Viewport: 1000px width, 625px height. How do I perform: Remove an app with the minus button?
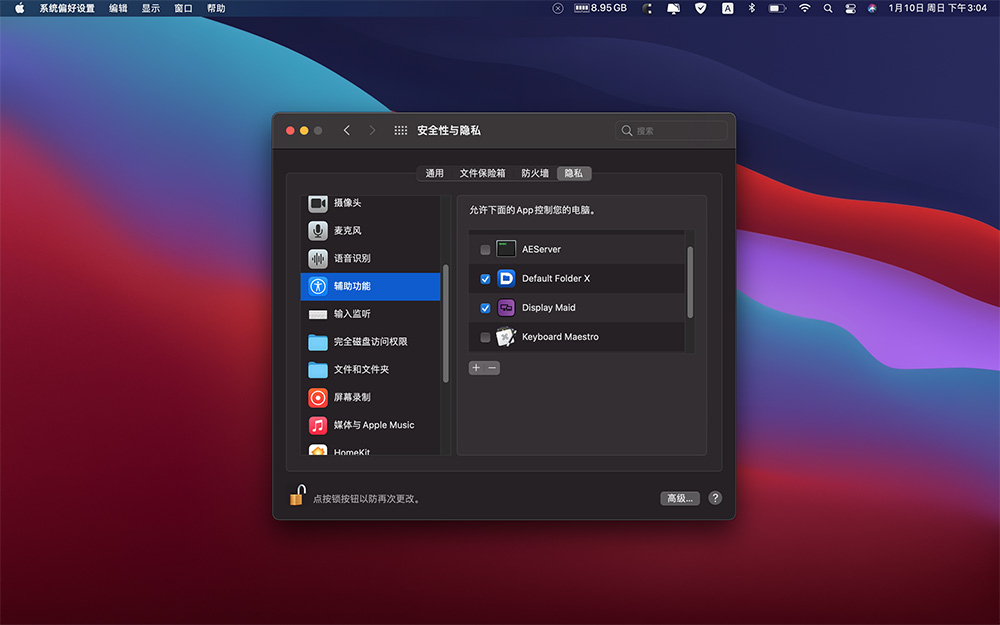coord(492,368)
